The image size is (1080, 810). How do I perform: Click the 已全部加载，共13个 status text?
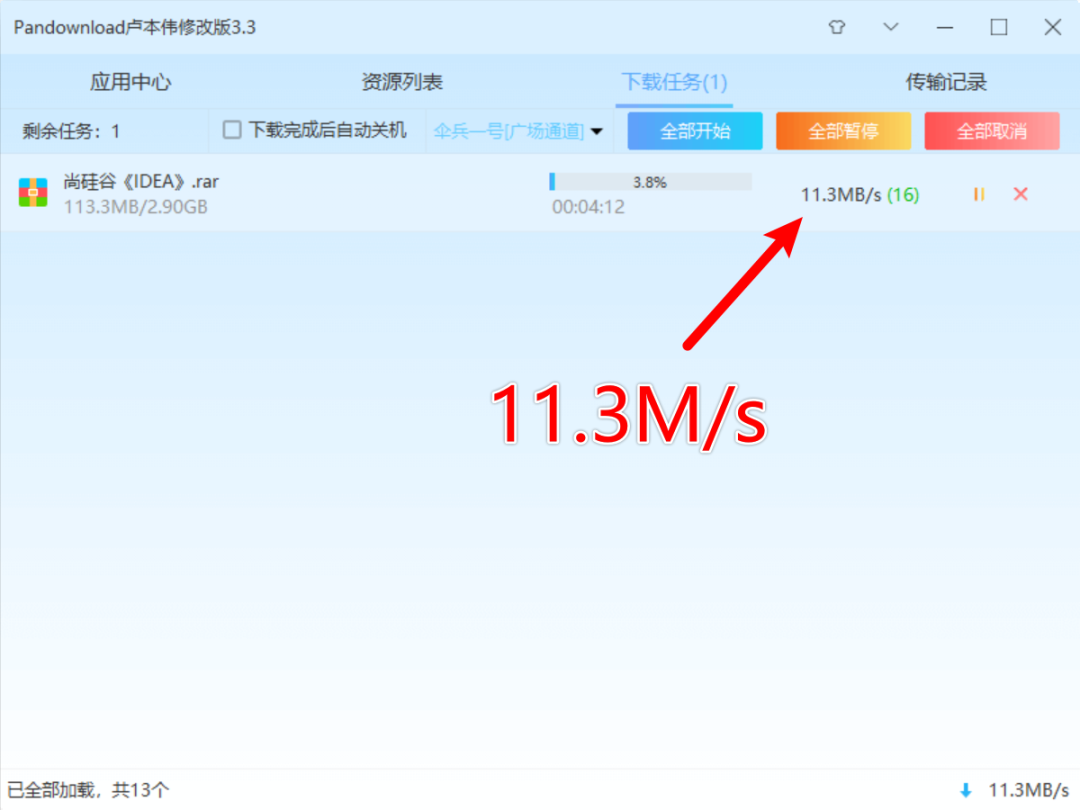coord(87,790)
